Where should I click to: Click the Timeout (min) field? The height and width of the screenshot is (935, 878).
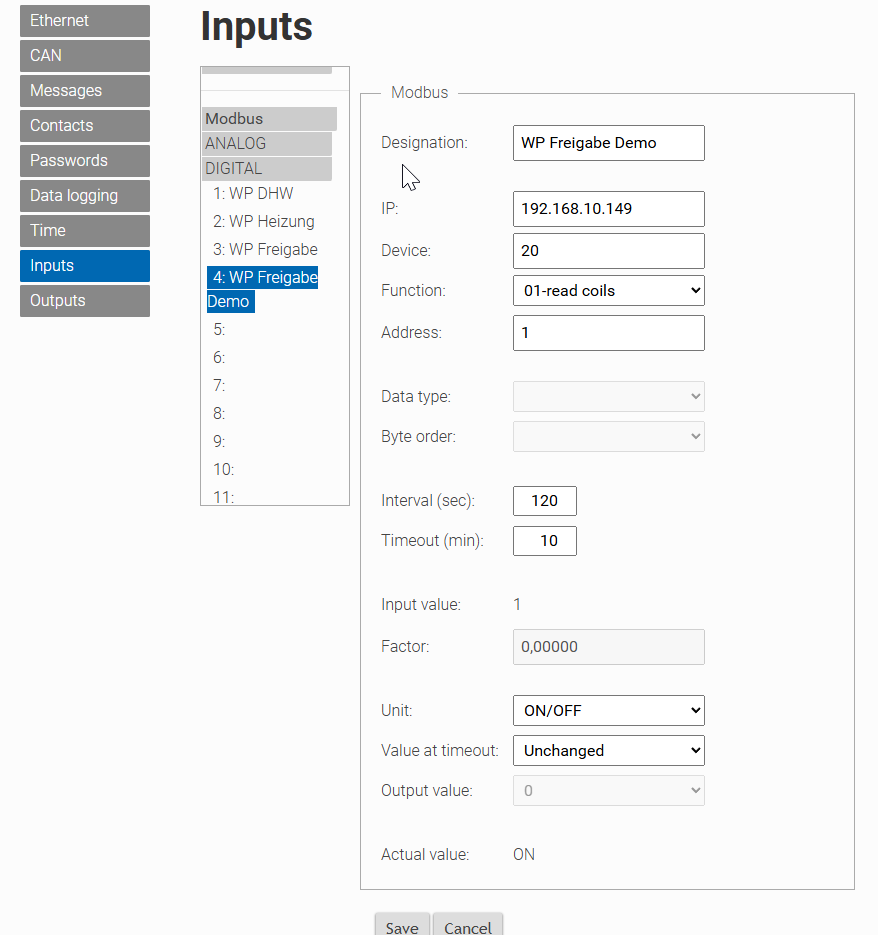click(545, 541)
